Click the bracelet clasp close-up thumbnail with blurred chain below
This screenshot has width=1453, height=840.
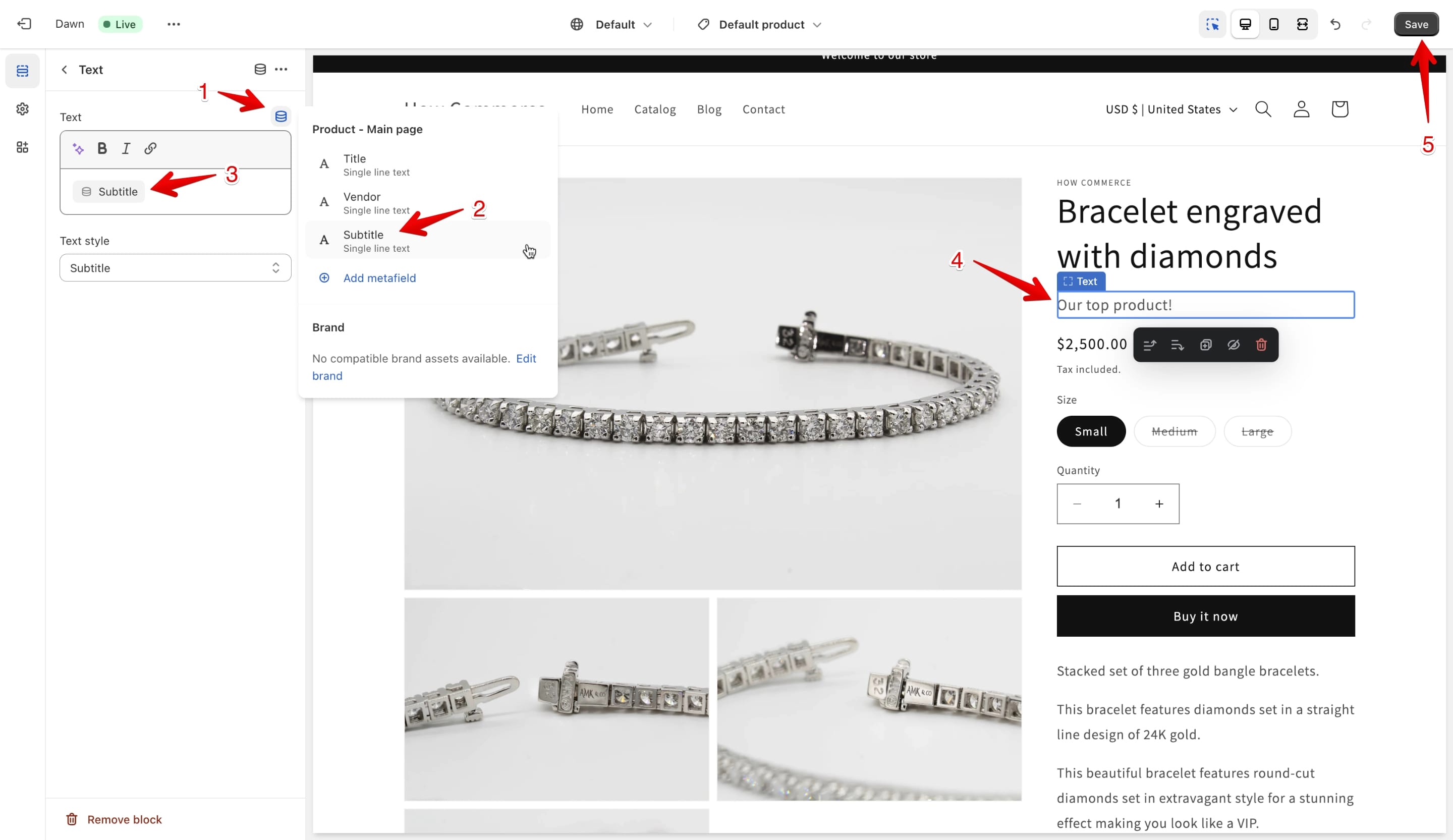click(x=869, y=699)
